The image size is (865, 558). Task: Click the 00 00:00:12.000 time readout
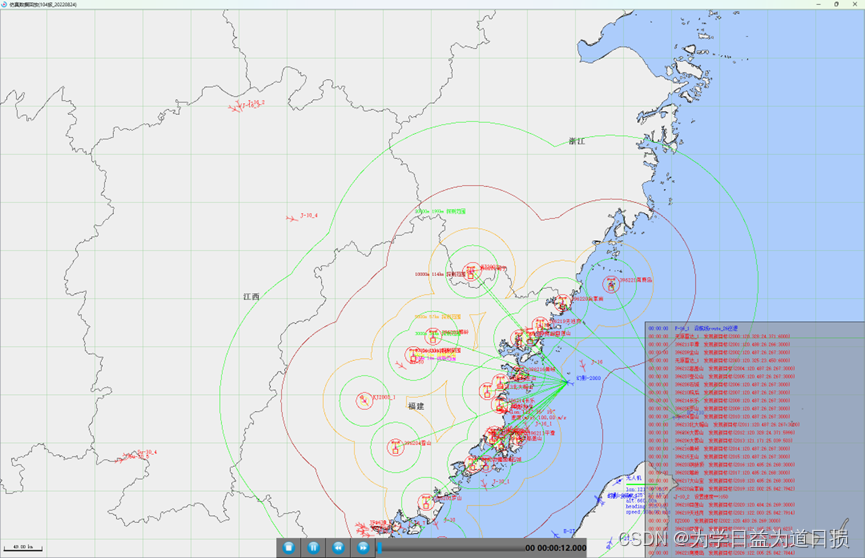click(556, 548)
